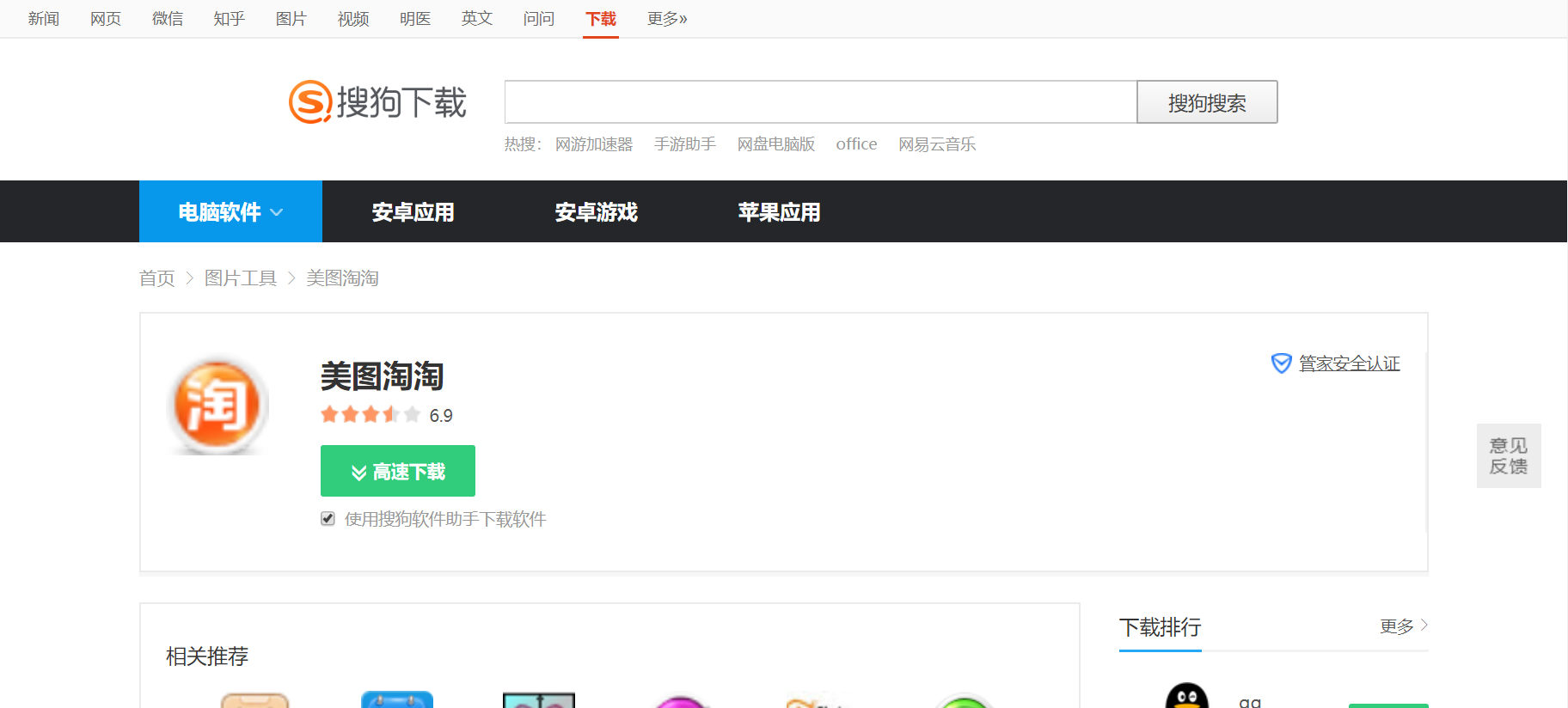
Task: Click the star rating for 美图淘淘
Action: coord(371,415)
